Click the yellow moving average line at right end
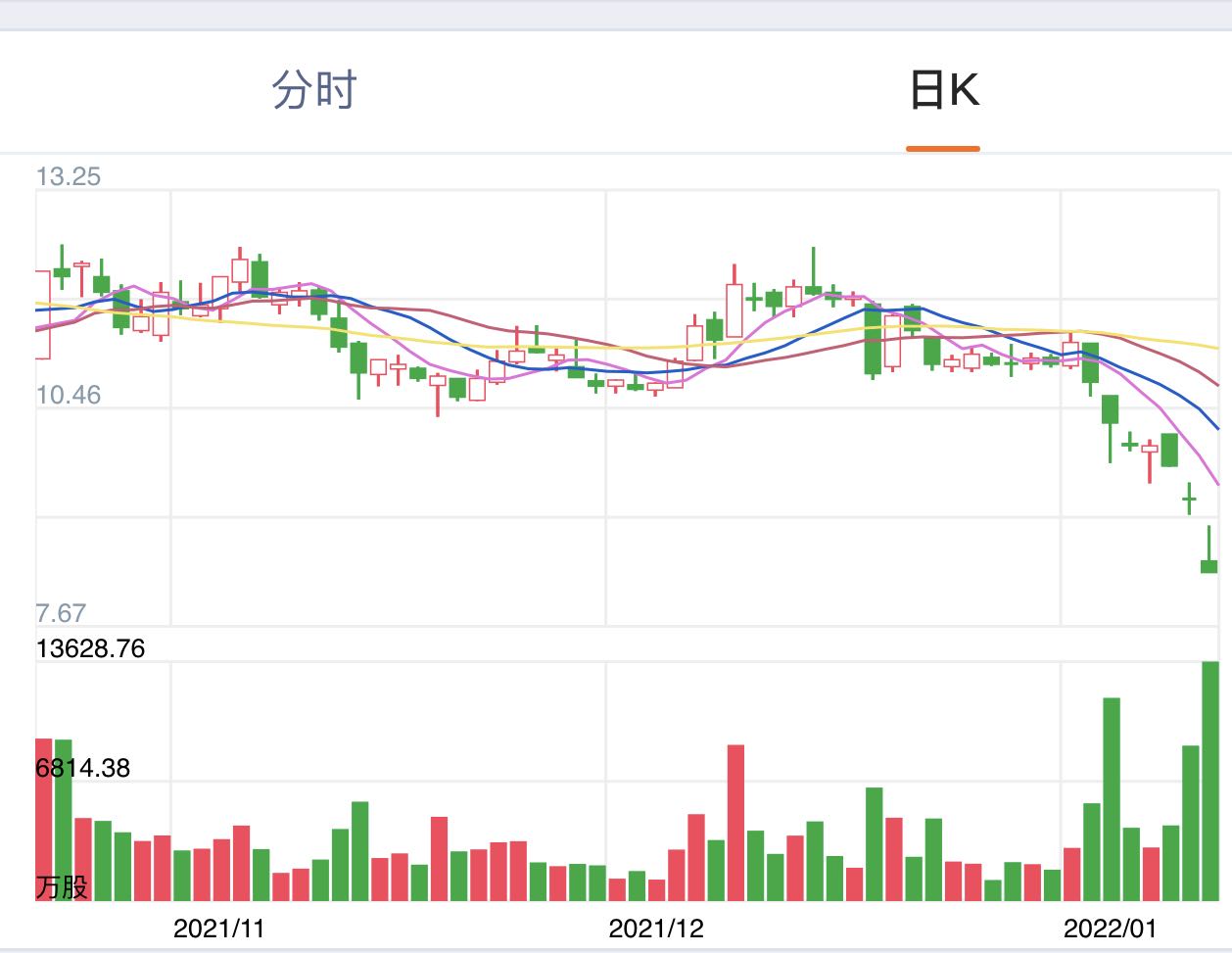 [1207, 346]
